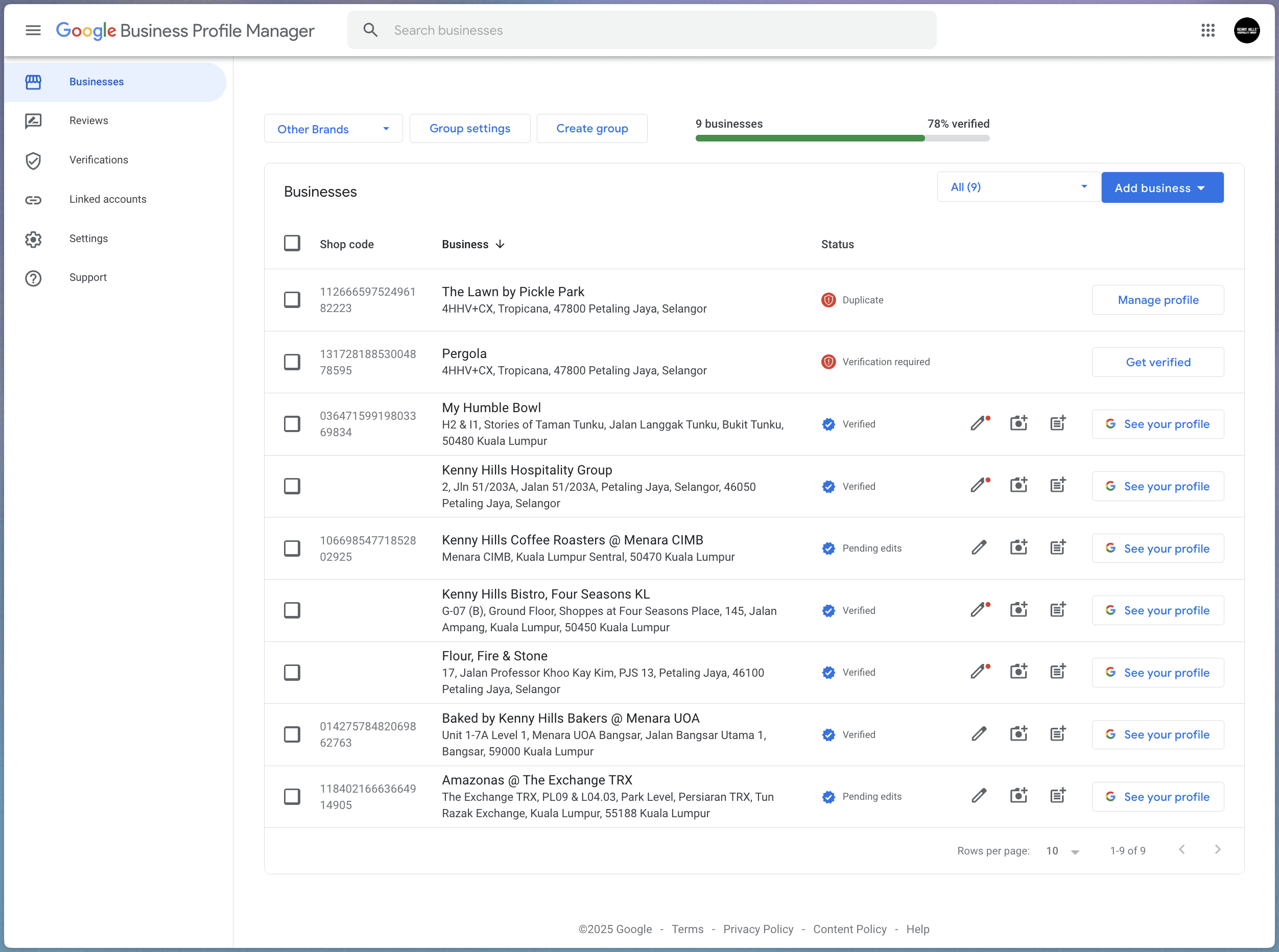Edit details for My Humble Bowl
Screen dimensions: 1279x952
(979, 423)
